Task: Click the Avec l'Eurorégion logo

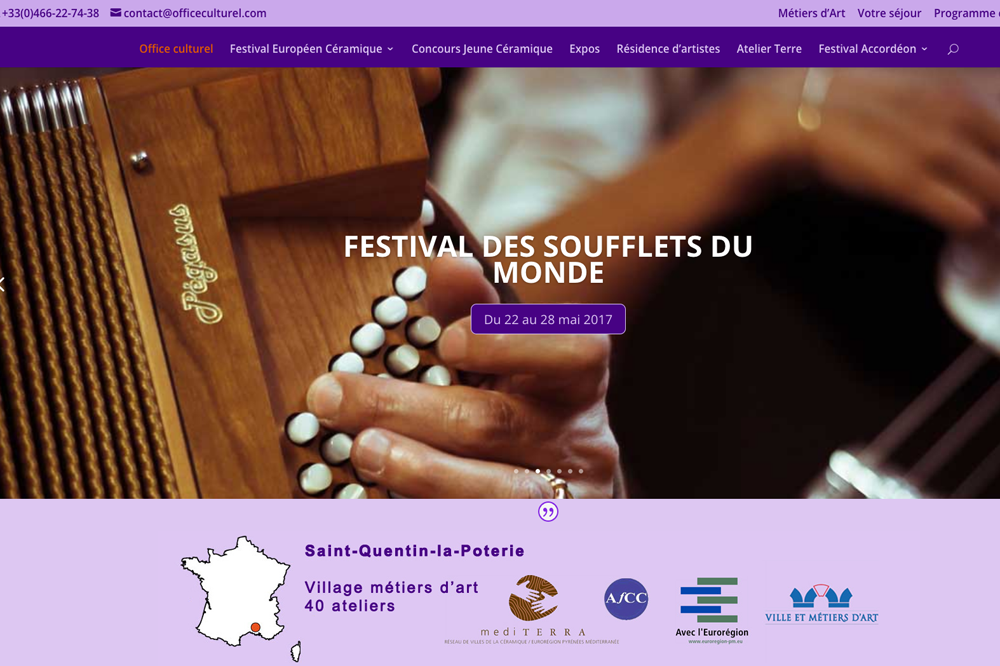Action: point(712,610)
